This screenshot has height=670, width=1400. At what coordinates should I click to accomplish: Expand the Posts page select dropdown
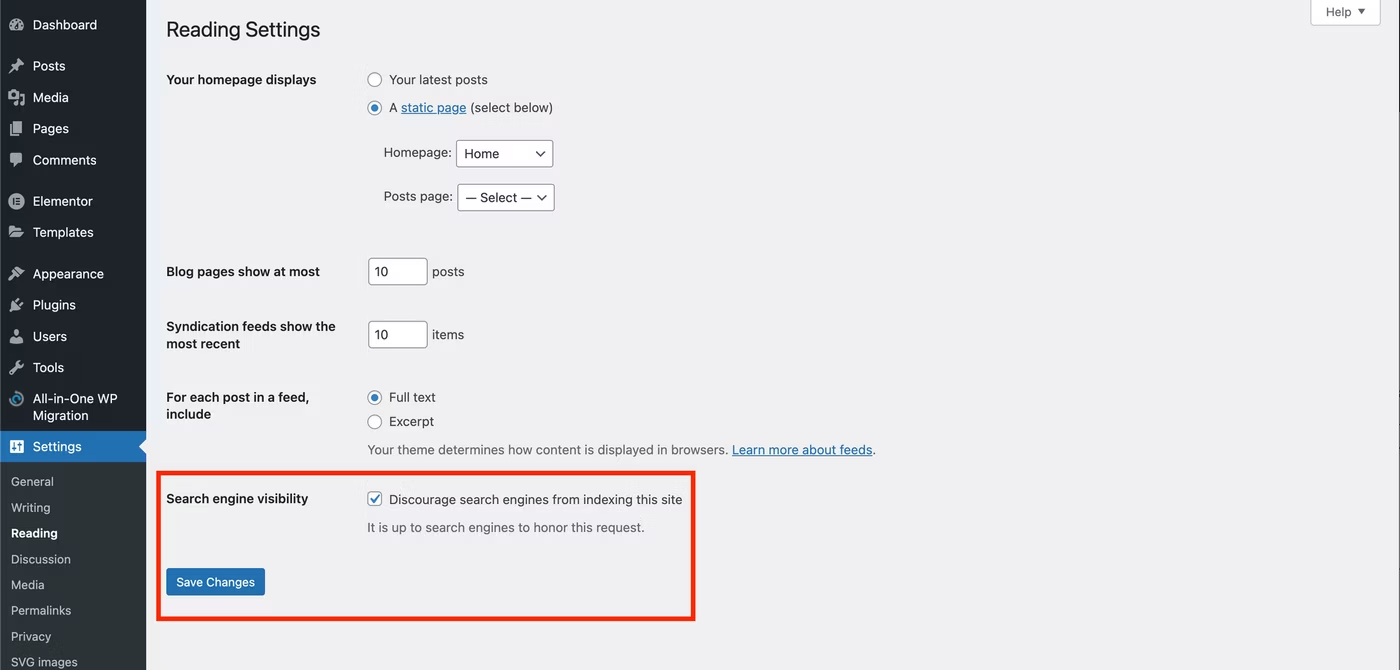click(x=505, y=198)
